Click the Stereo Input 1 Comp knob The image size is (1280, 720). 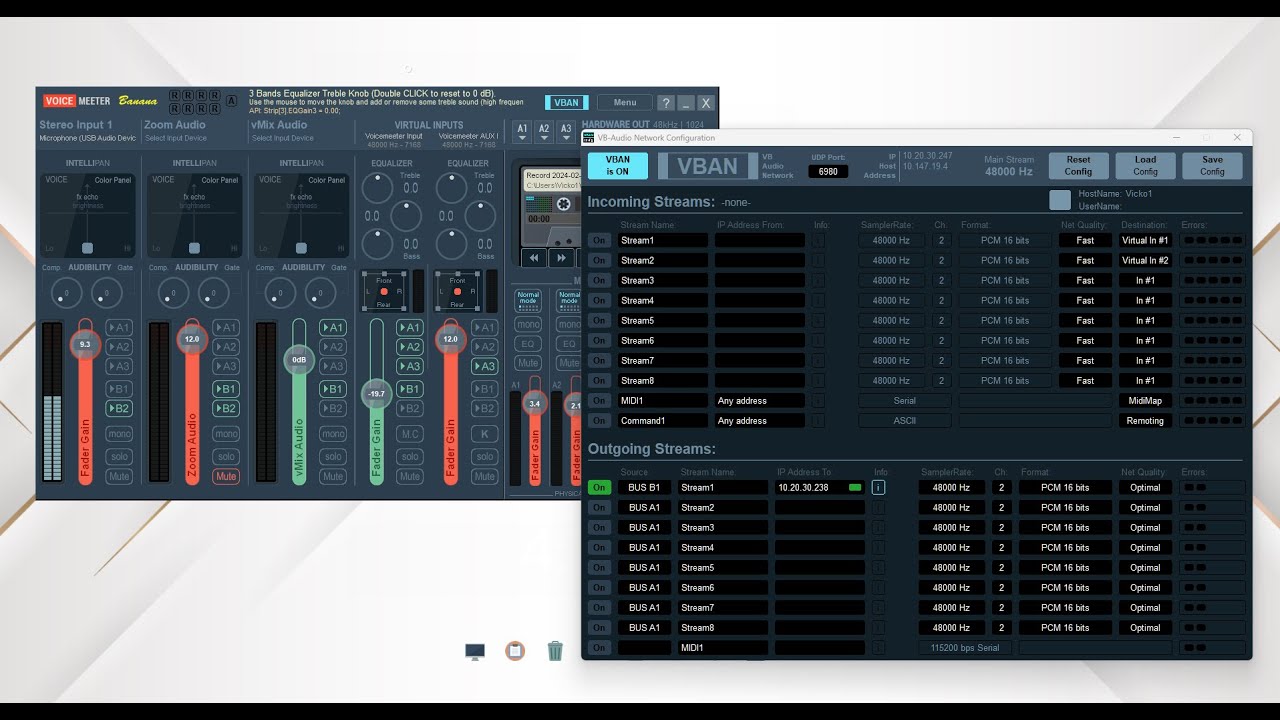pos(66,293)
